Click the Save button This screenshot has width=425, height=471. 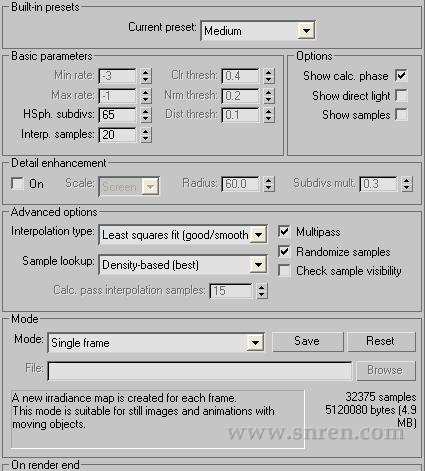point(307,341)
